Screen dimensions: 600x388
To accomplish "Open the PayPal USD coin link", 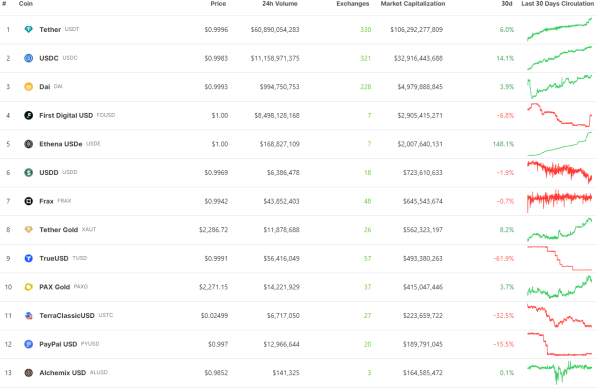I will click(x=58, y=344).
